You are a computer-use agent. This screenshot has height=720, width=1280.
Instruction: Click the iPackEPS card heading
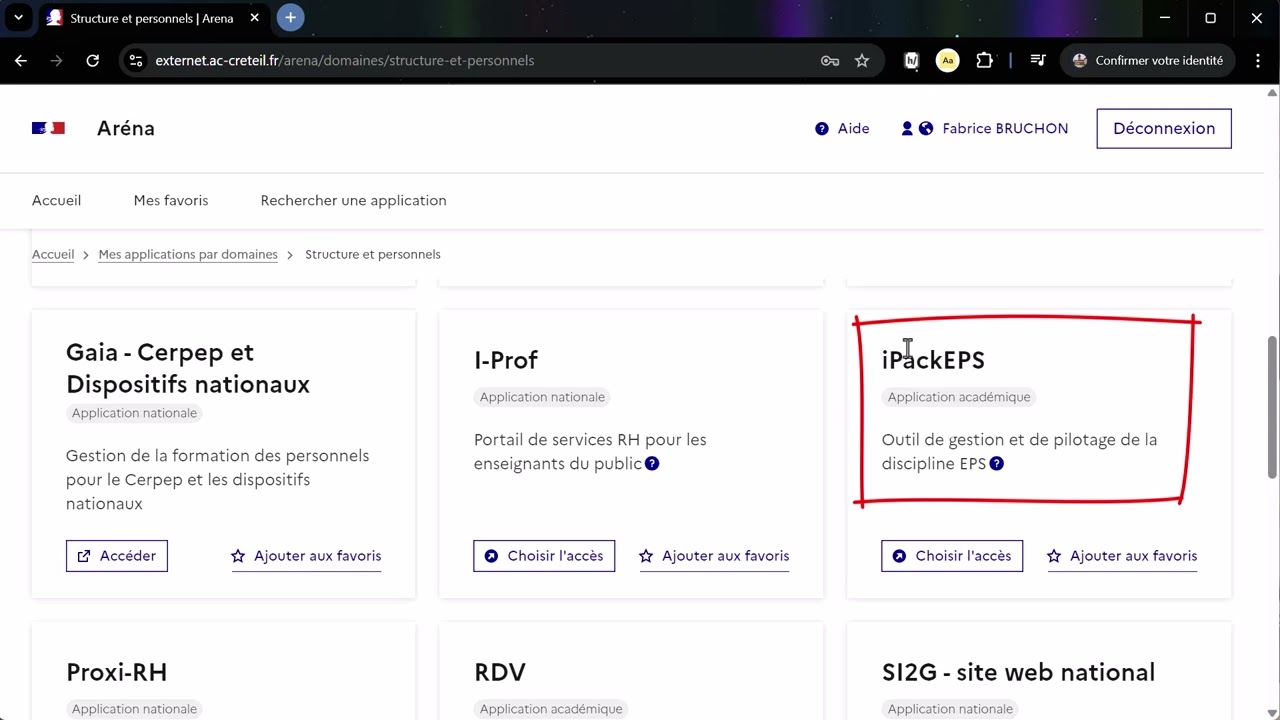933,360
